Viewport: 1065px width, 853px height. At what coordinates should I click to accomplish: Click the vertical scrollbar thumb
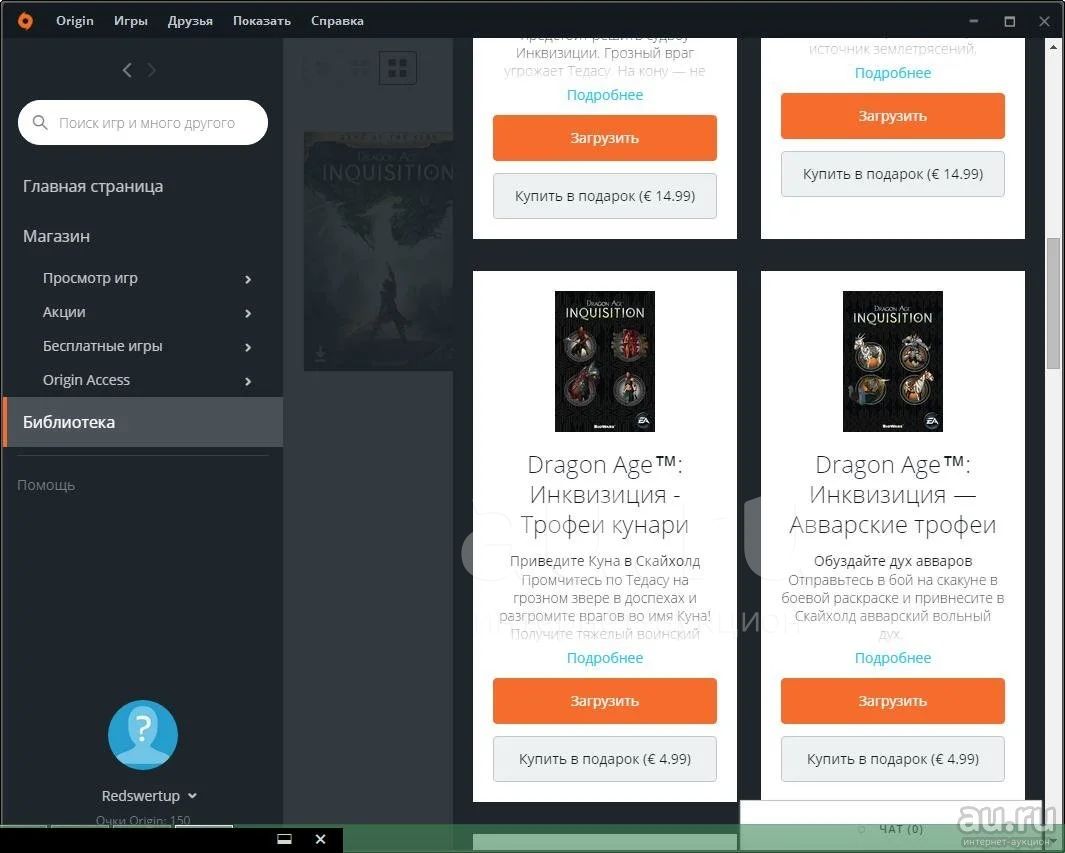tap(1053, 303)
